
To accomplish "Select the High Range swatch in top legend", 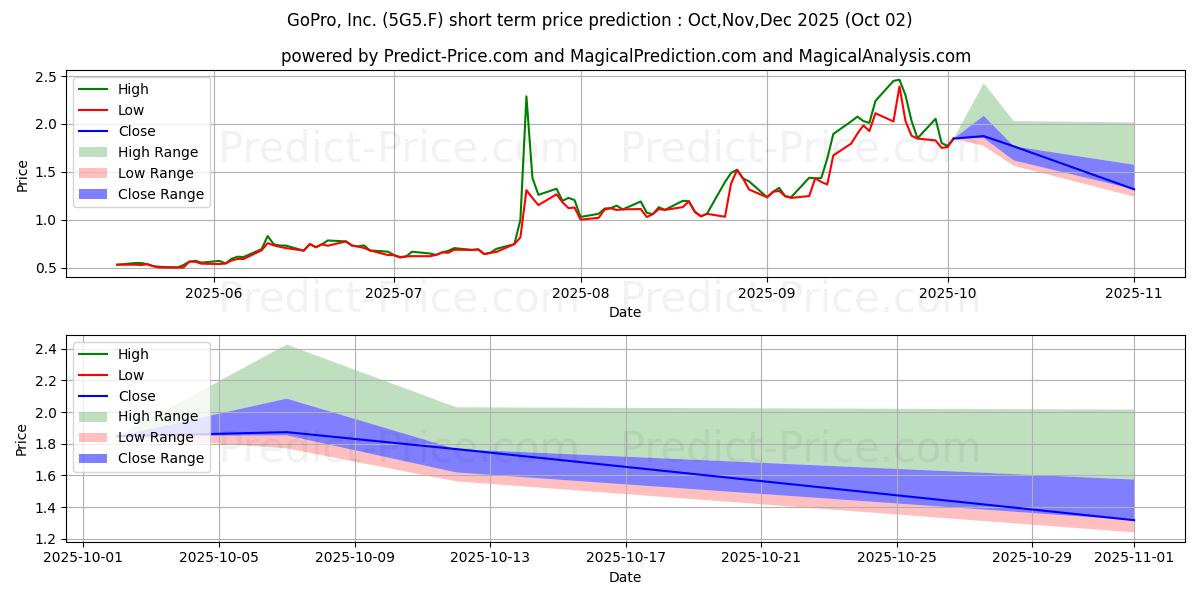I will pyautogui.click(x=96, y=152).
